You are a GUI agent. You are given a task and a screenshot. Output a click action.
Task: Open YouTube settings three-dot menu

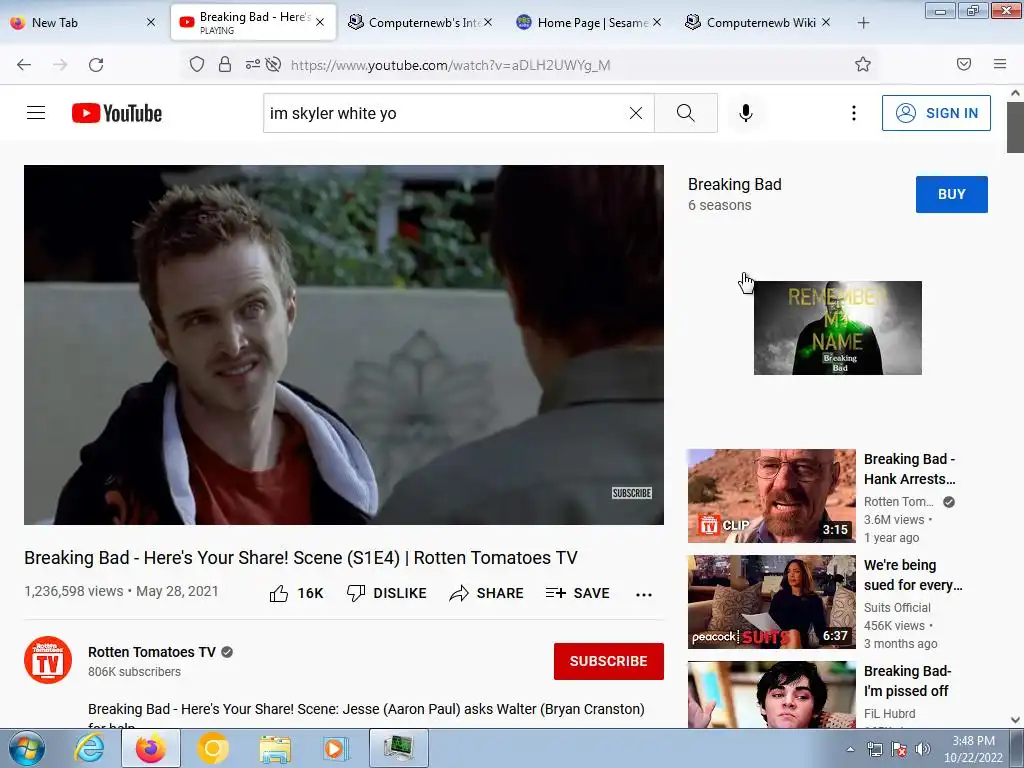854,113
